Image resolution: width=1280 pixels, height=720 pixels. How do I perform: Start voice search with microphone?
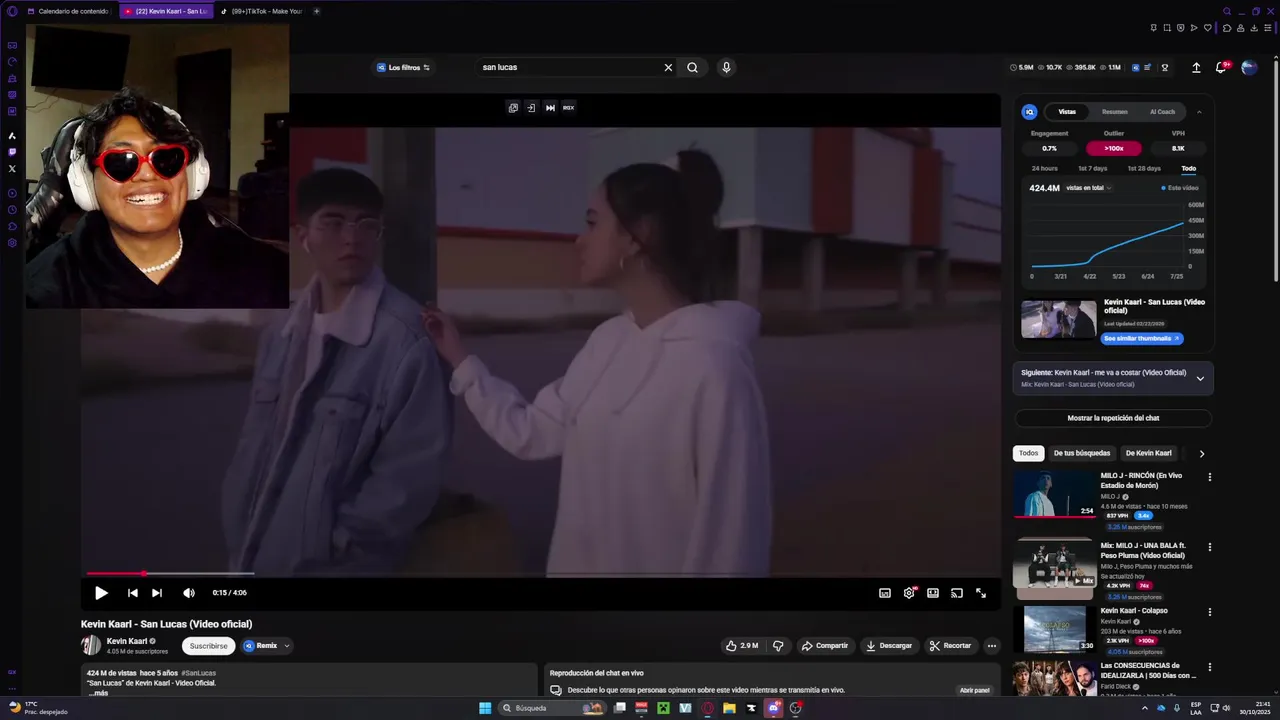pos(726,67)
